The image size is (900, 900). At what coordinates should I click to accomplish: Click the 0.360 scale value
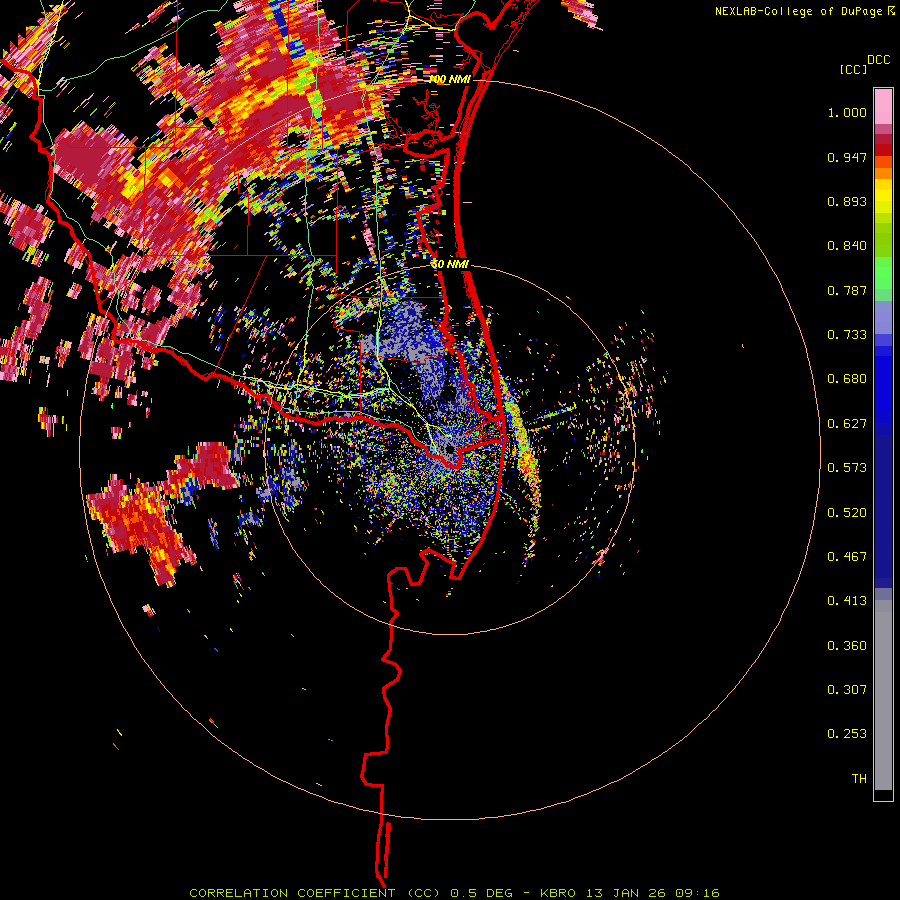847,646
